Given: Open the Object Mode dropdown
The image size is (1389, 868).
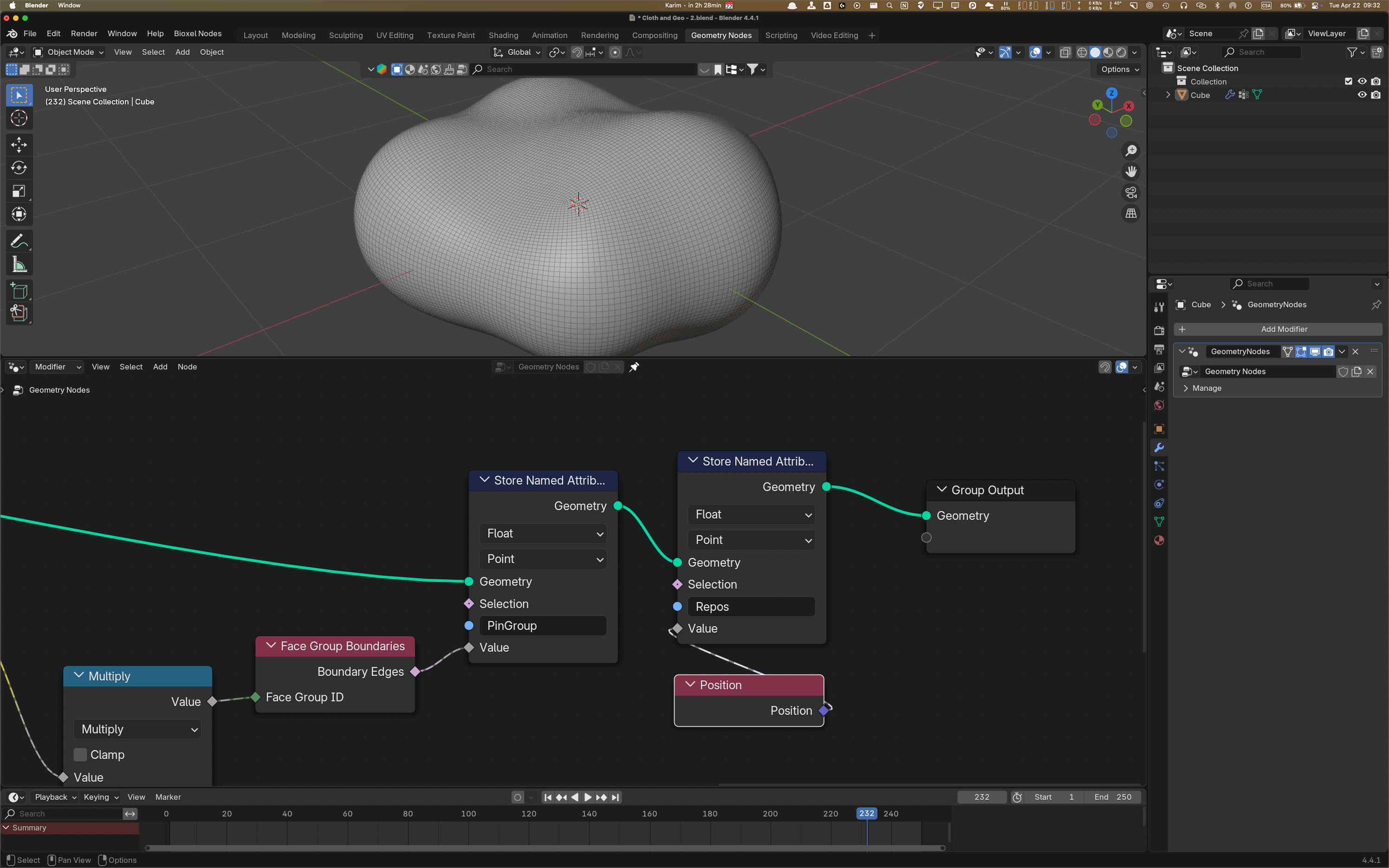Looking at the screenshot, I should (68, 52).
